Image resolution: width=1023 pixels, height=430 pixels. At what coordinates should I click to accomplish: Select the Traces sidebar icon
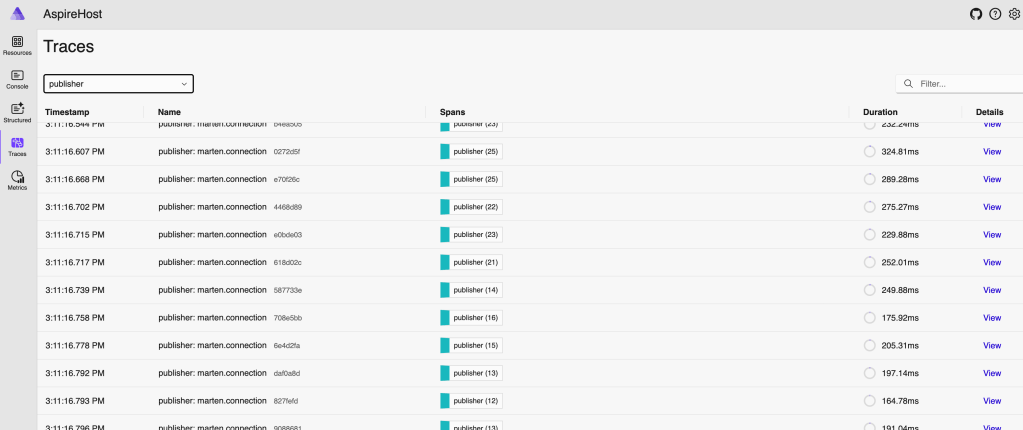point(17,147)
